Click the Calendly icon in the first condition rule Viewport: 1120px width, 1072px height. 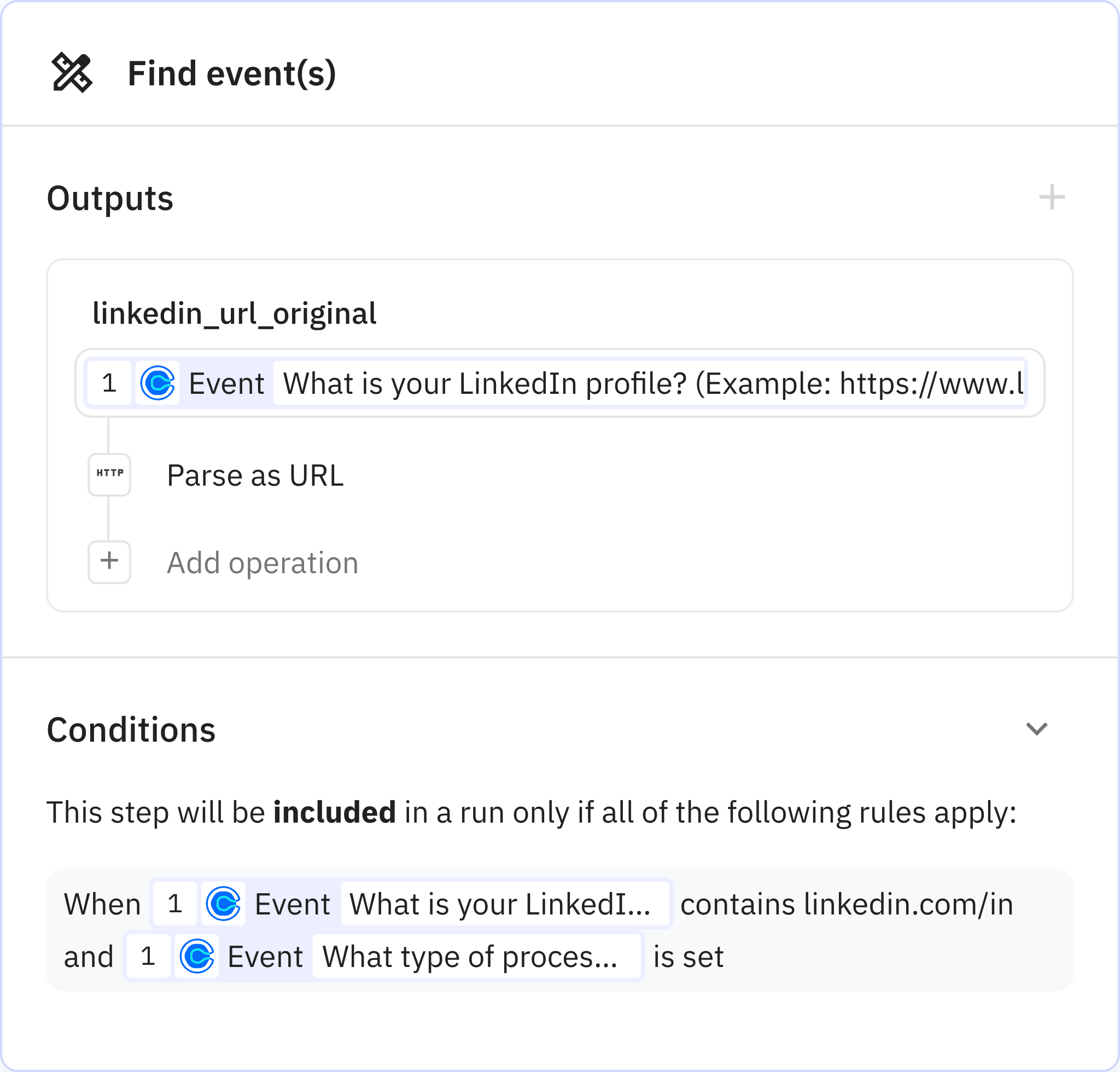223,904
